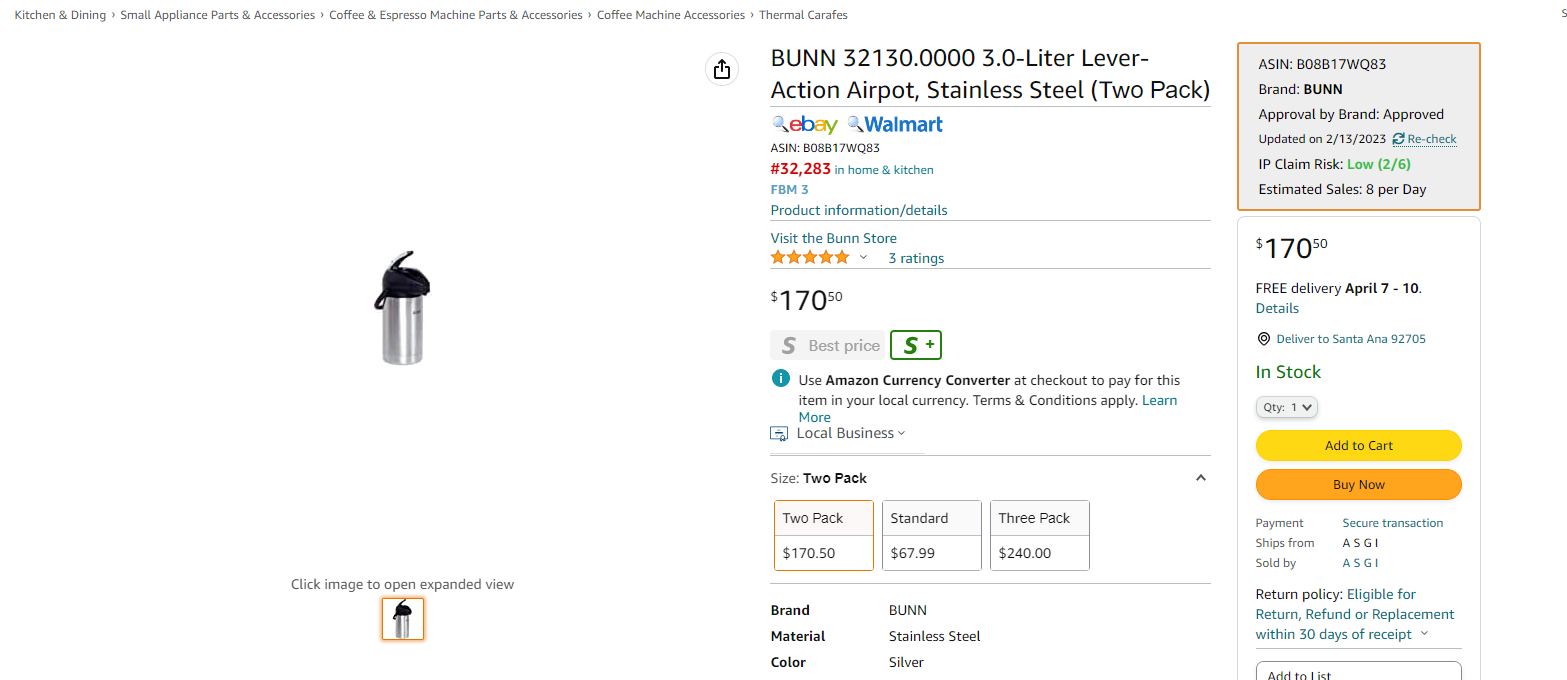
Task: Click the blue info icon by Currency Converter
Action: pyautogui.click(x=781, y=379)
